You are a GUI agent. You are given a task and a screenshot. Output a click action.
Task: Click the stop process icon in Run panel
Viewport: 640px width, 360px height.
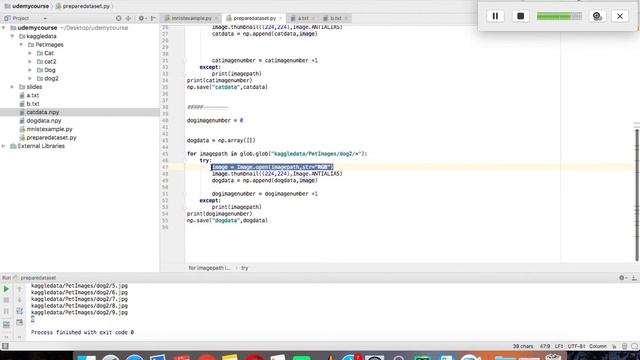coord(6,300)
